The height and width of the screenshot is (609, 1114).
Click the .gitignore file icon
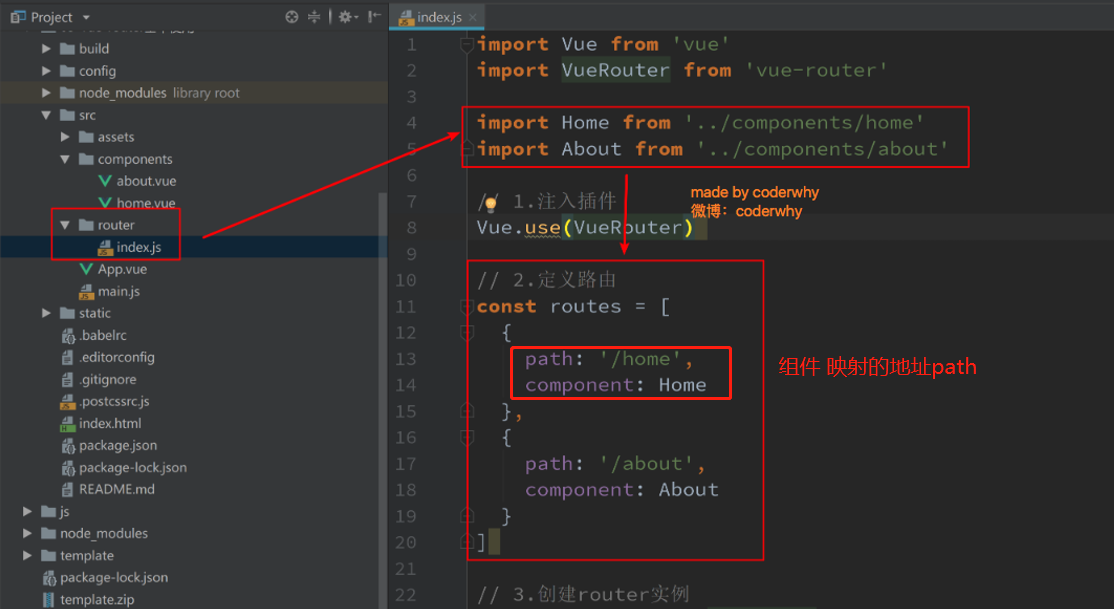click(67, 379)
